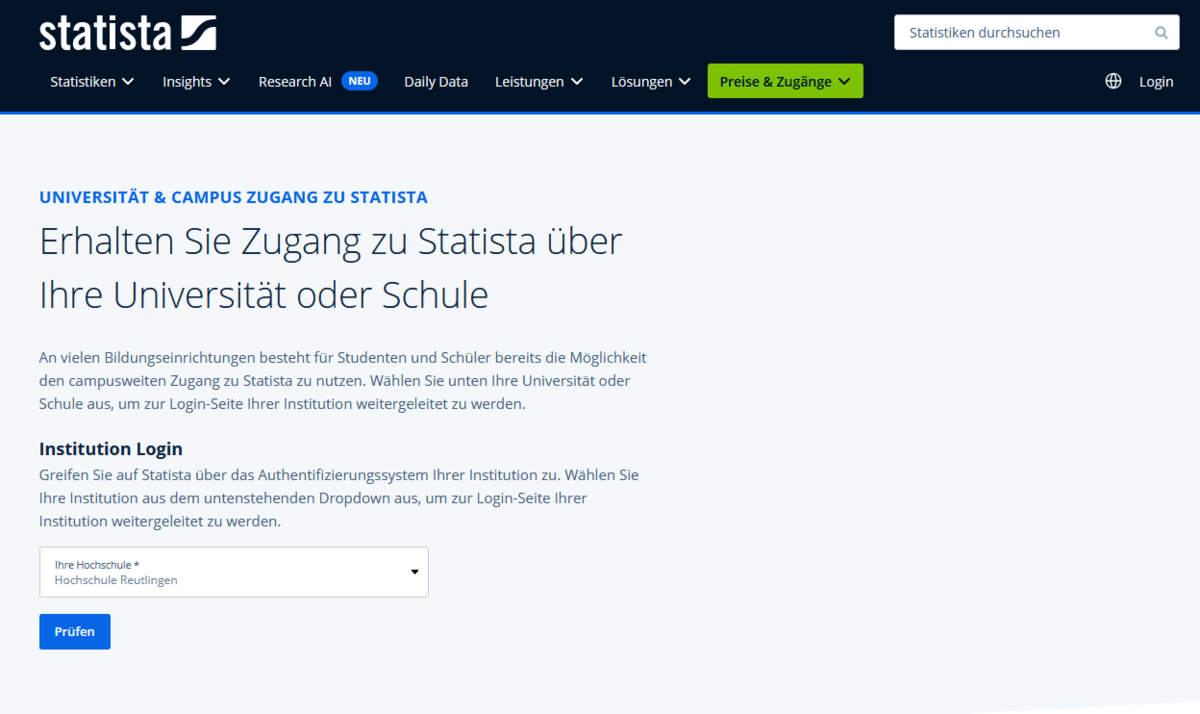The width and height of the screenshot is (1200, 714).
Task: Click the chevron next to Statistiken
Action: 128,82
